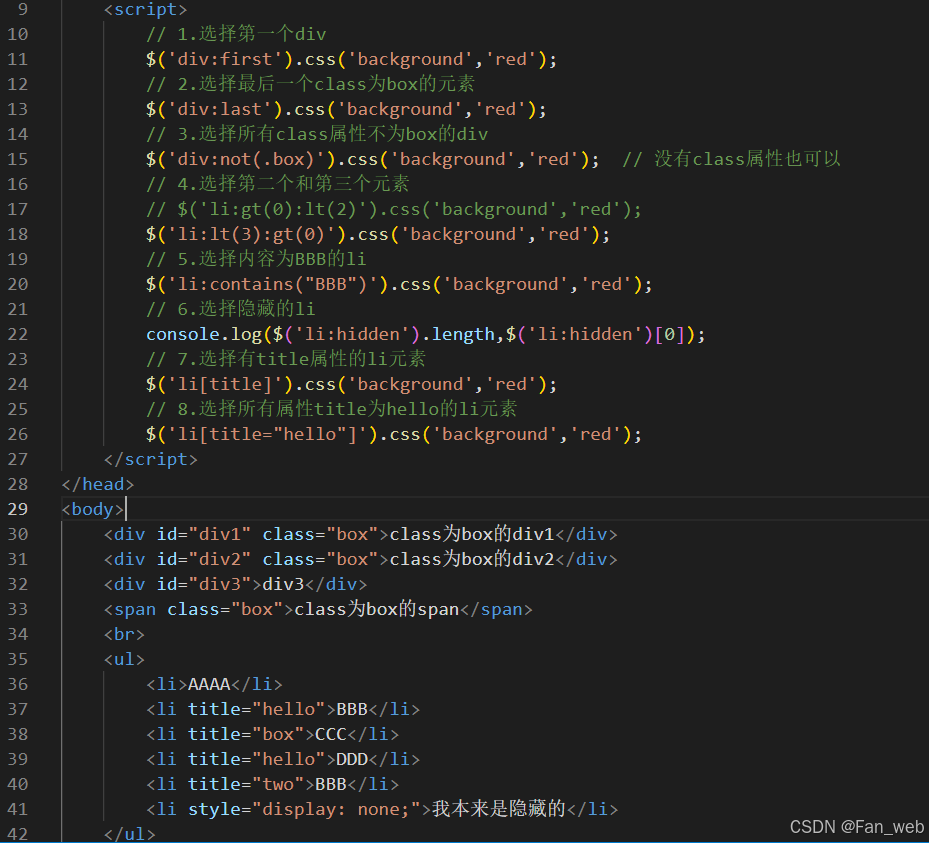This screenshot has width=929, height=843.
Task: Click the length property on line 22
Action: pos(463,334)
